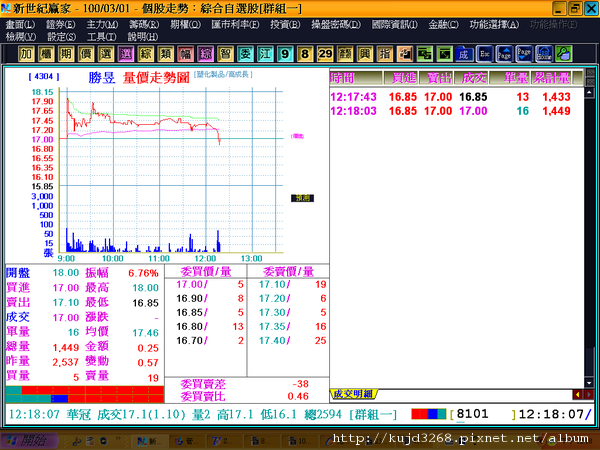
Task: Click the 賣出 column header
Action: [436, 78]
